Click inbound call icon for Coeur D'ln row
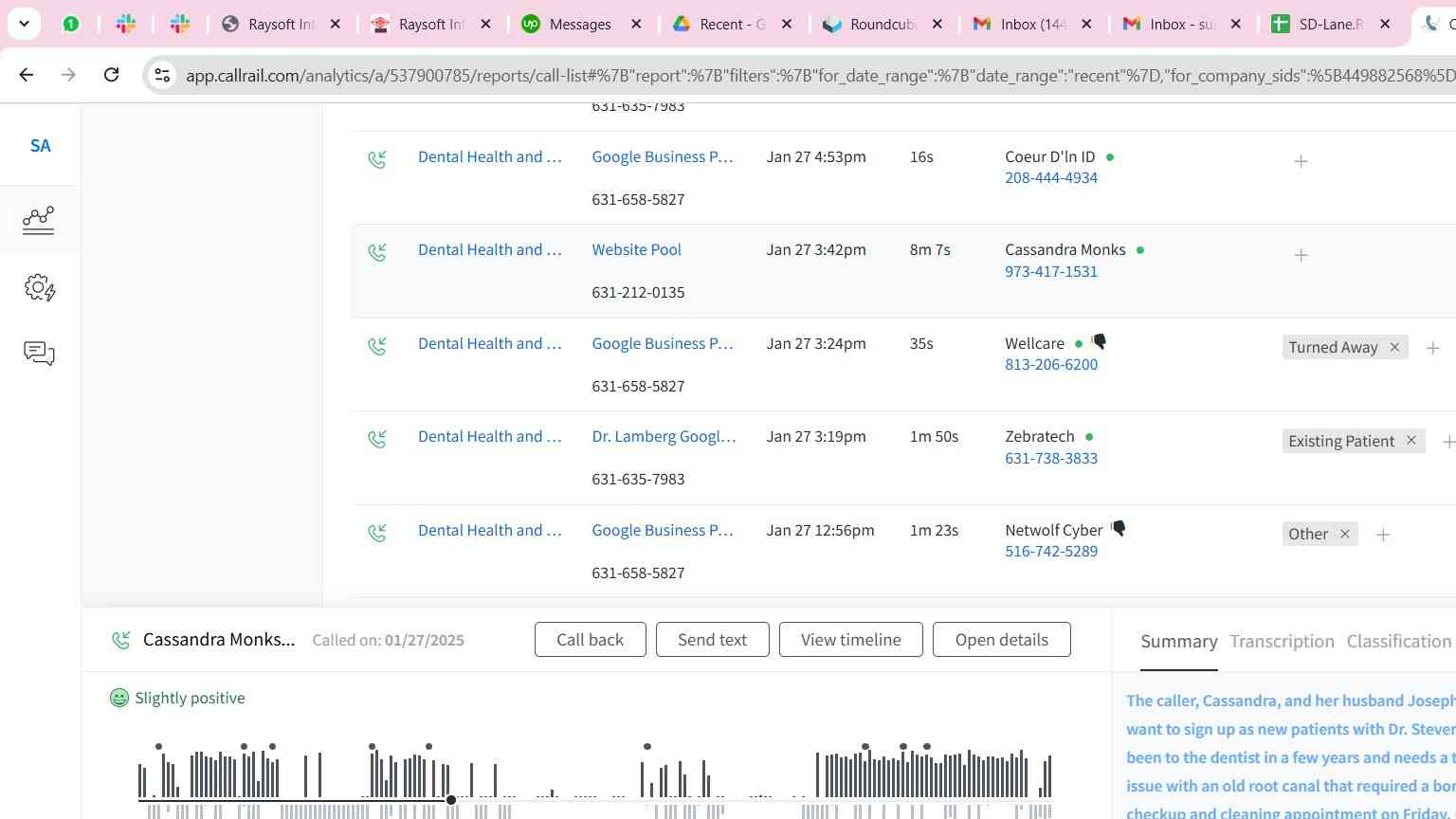Screen dimensions: 1456x819 pyautogui.click(x=377, y=159)
